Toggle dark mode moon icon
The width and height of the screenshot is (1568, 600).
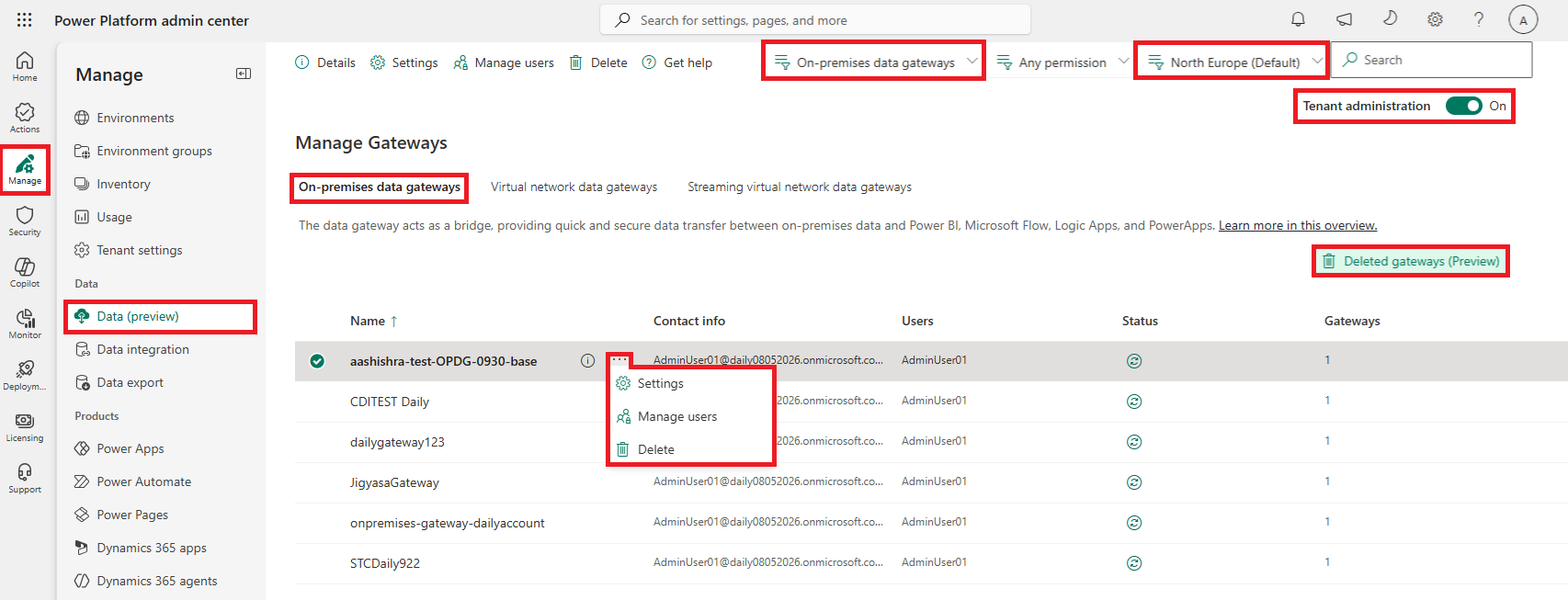[x=1390, y=19]
